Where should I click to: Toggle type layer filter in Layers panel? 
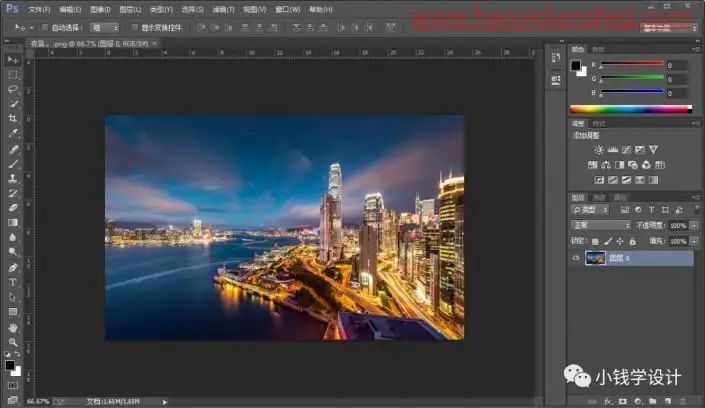[651, 210]
